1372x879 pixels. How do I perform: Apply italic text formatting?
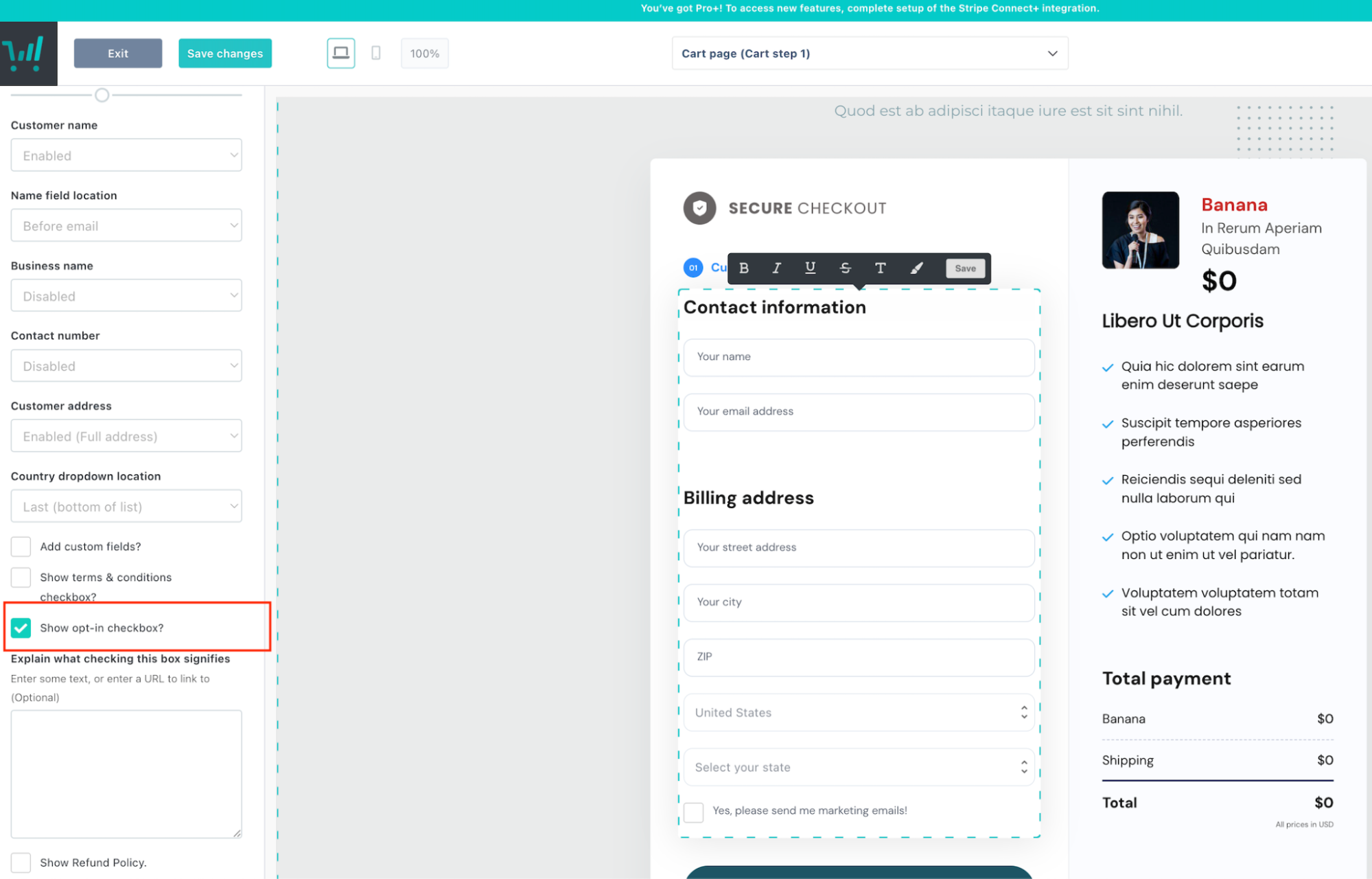click(776, 269)
